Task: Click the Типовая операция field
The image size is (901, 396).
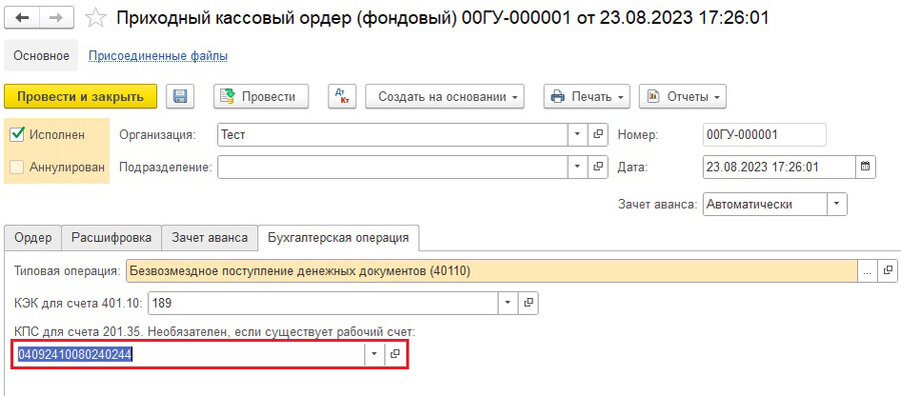Action: tap(491, 271)
